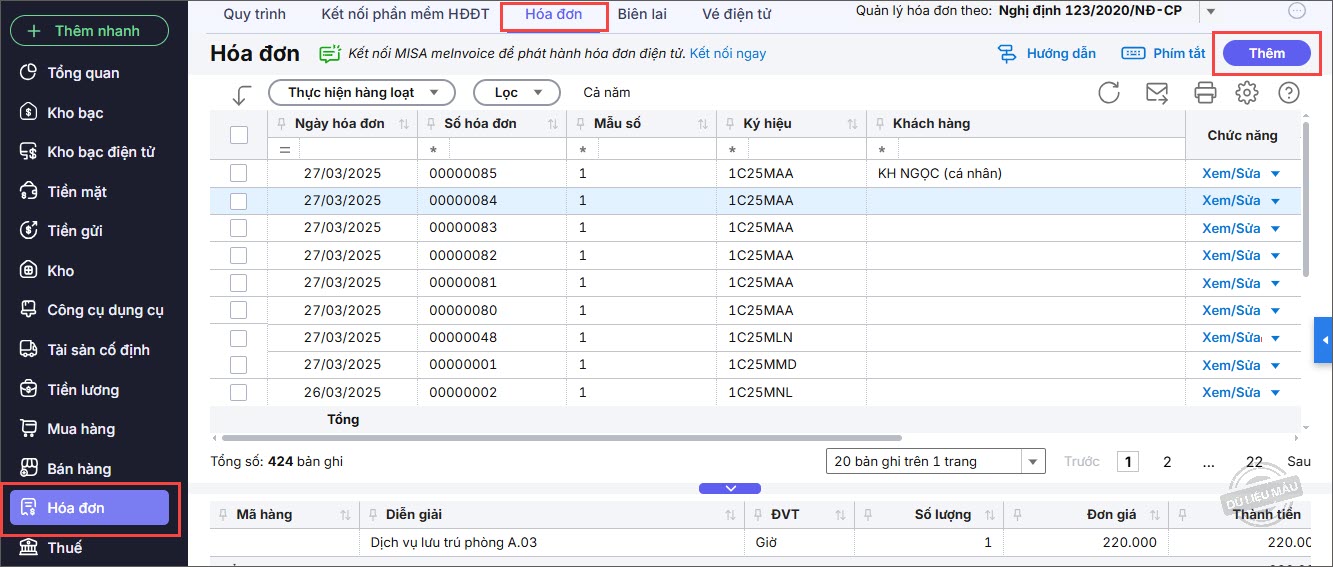
Task: Click the Kết nối ngay link
Action: 727,53
